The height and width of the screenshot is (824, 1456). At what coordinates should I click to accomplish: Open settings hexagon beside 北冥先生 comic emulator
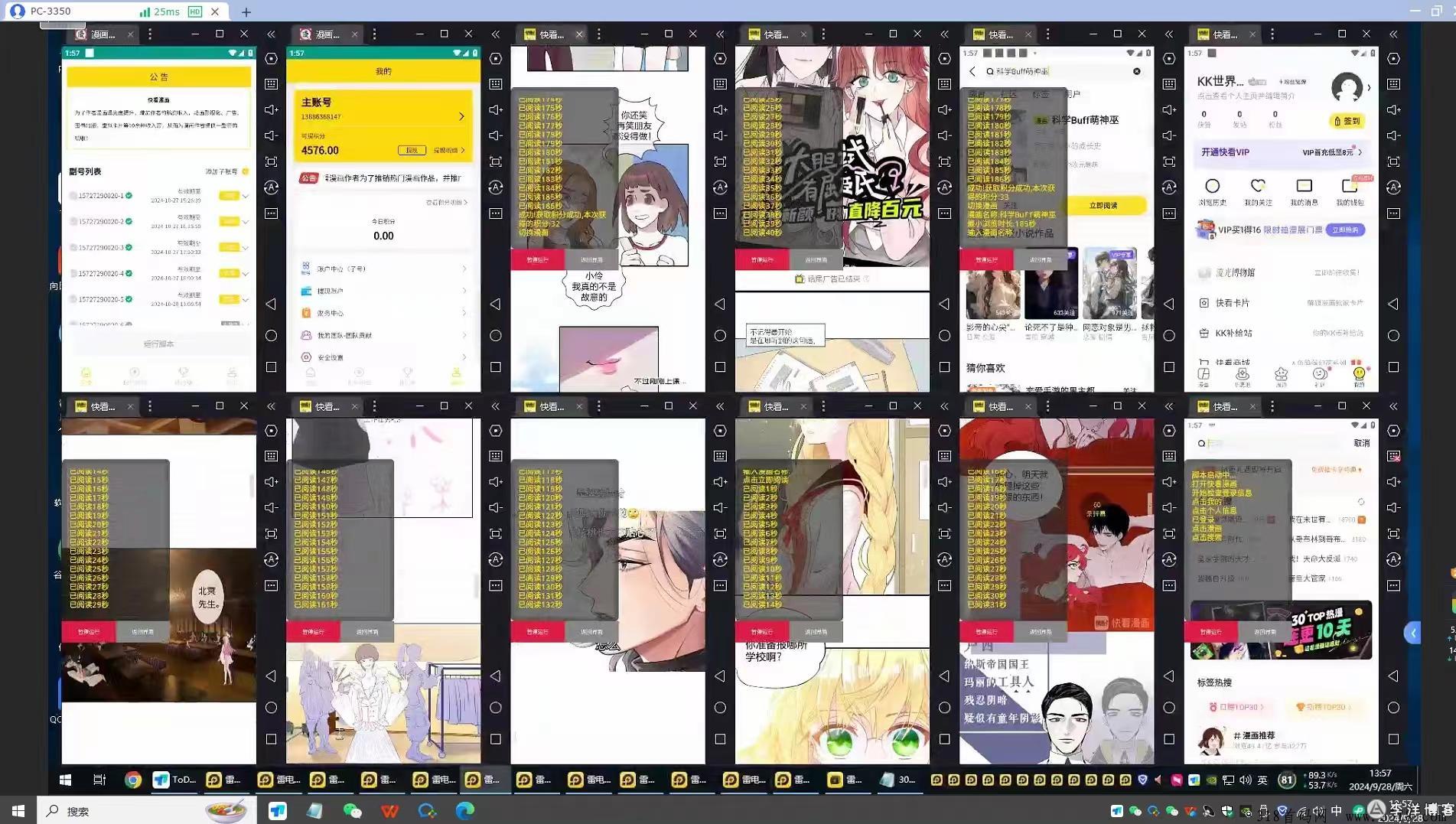coord(271,431)
